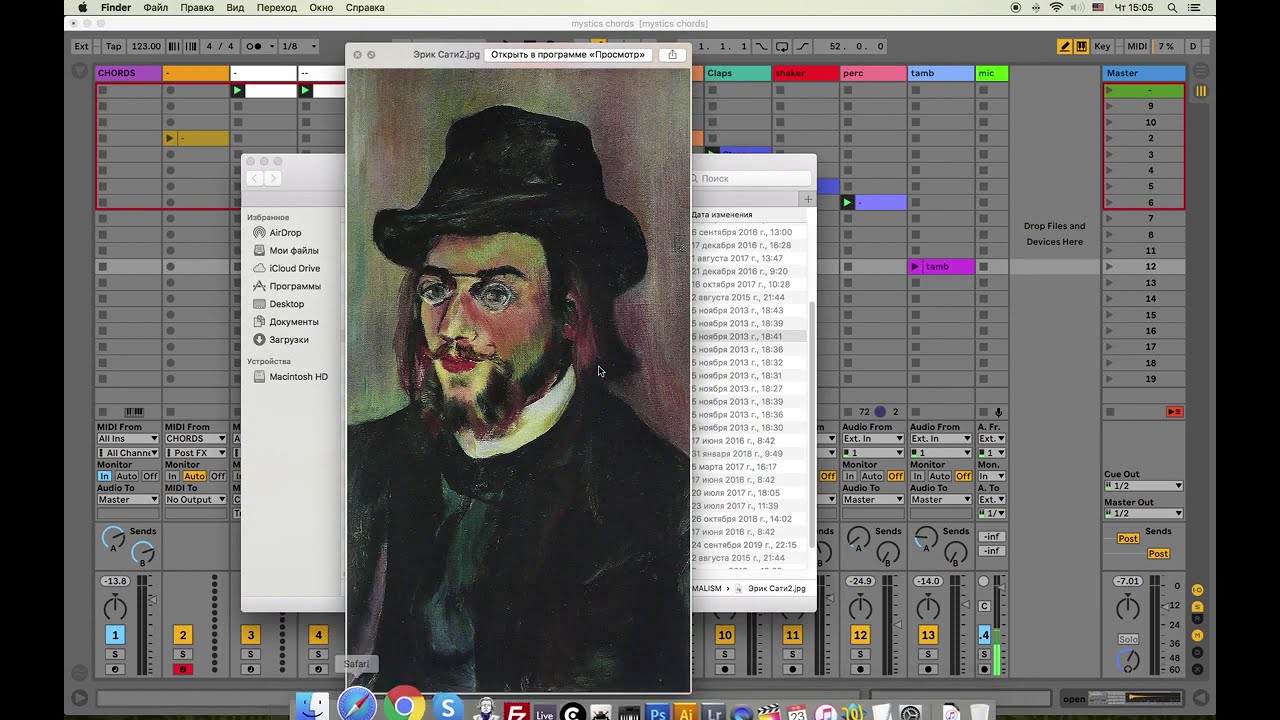Click the Key map mode button

pyautogui.click(x=1103, y=46)
